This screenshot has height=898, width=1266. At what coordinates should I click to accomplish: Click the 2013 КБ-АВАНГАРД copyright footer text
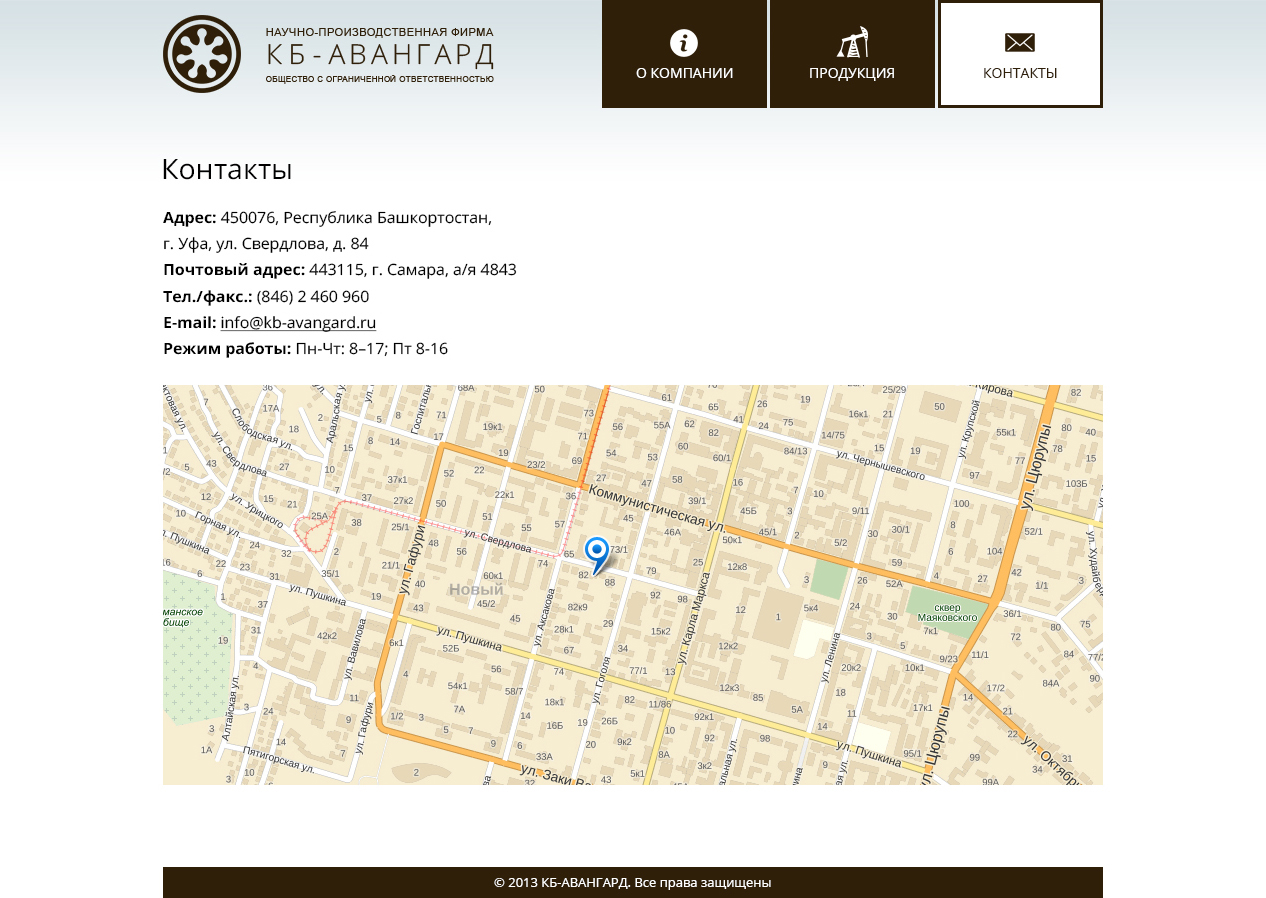[632, 882]
